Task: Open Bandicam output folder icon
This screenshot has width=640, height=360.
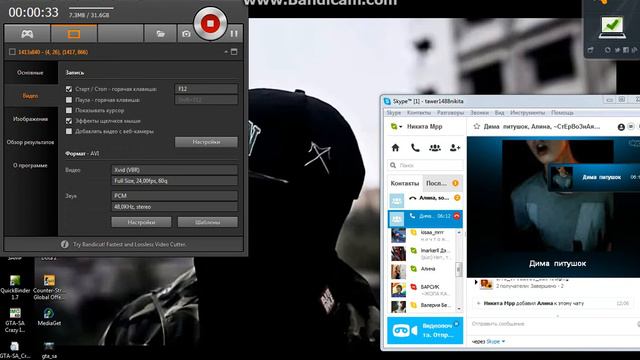Action: (x=160, y=34)
